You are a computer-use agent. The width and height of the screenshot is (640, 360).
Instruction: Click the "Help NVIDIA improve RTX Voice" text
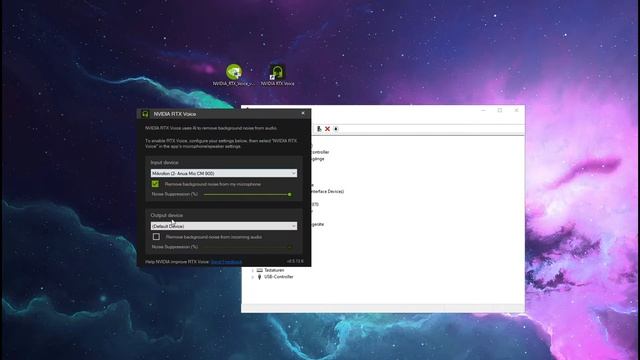(177, 262)
